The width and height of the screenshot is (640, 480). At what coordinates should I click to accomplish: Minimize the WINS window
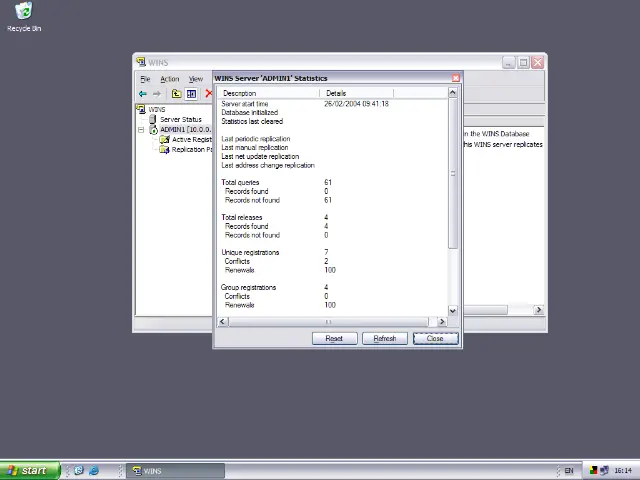click(509, 62)
